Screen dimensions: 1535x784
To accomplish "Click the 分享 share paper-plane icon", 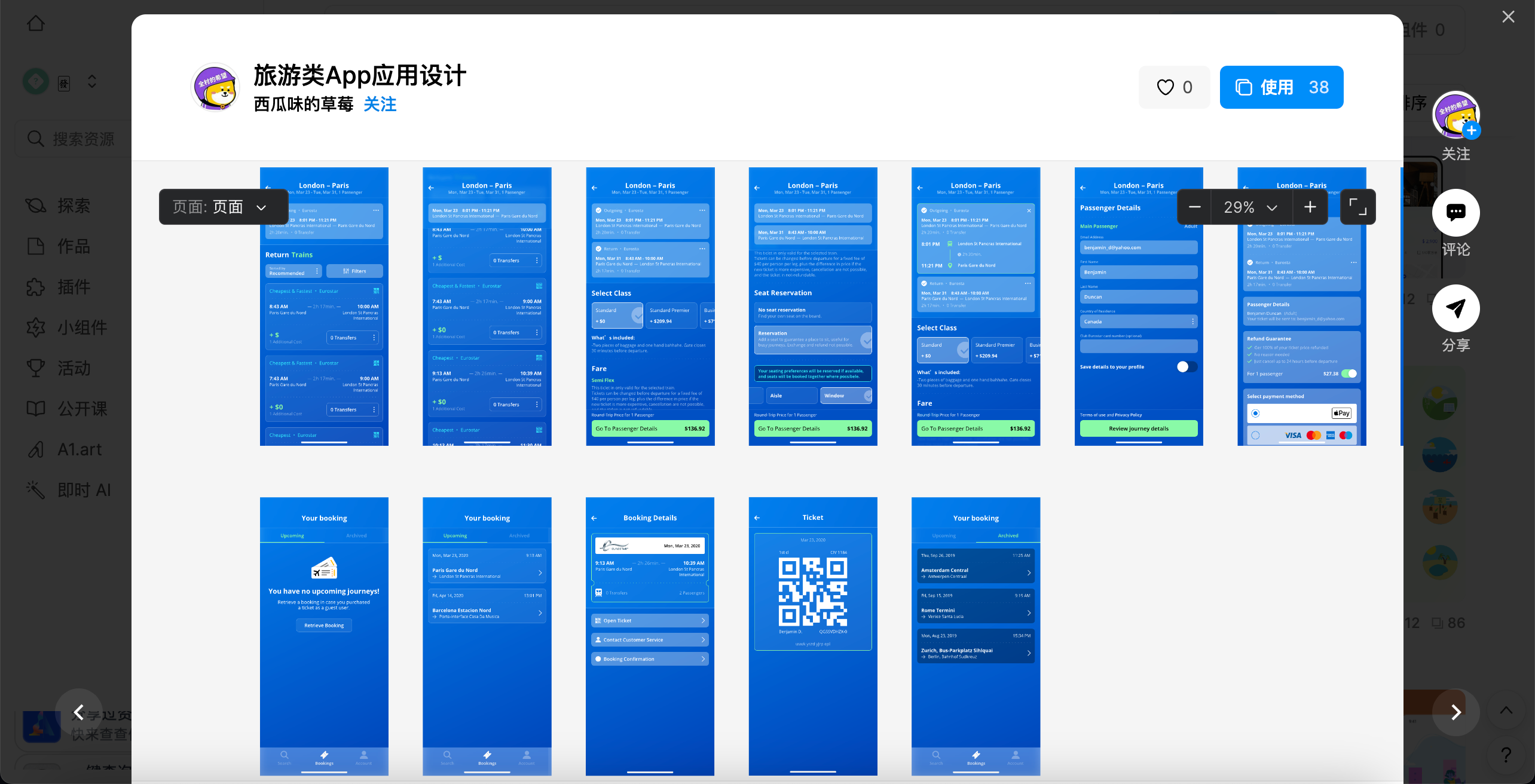I will (x=1456, y=308).
